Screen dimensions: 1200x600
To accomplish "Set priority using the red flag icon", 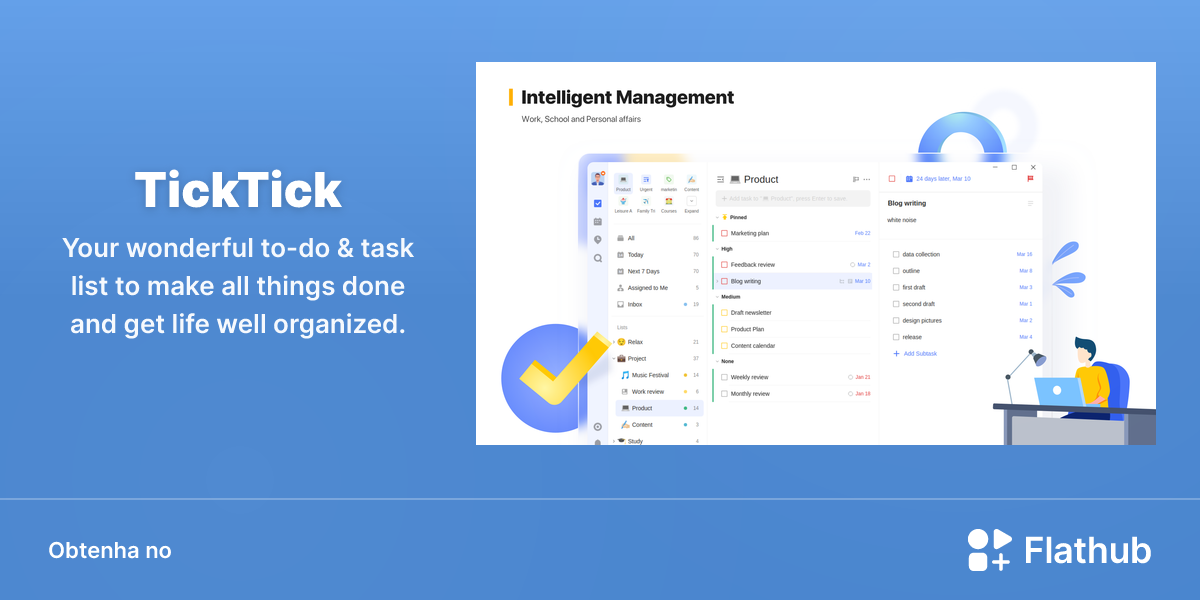I will [1030, 178].
